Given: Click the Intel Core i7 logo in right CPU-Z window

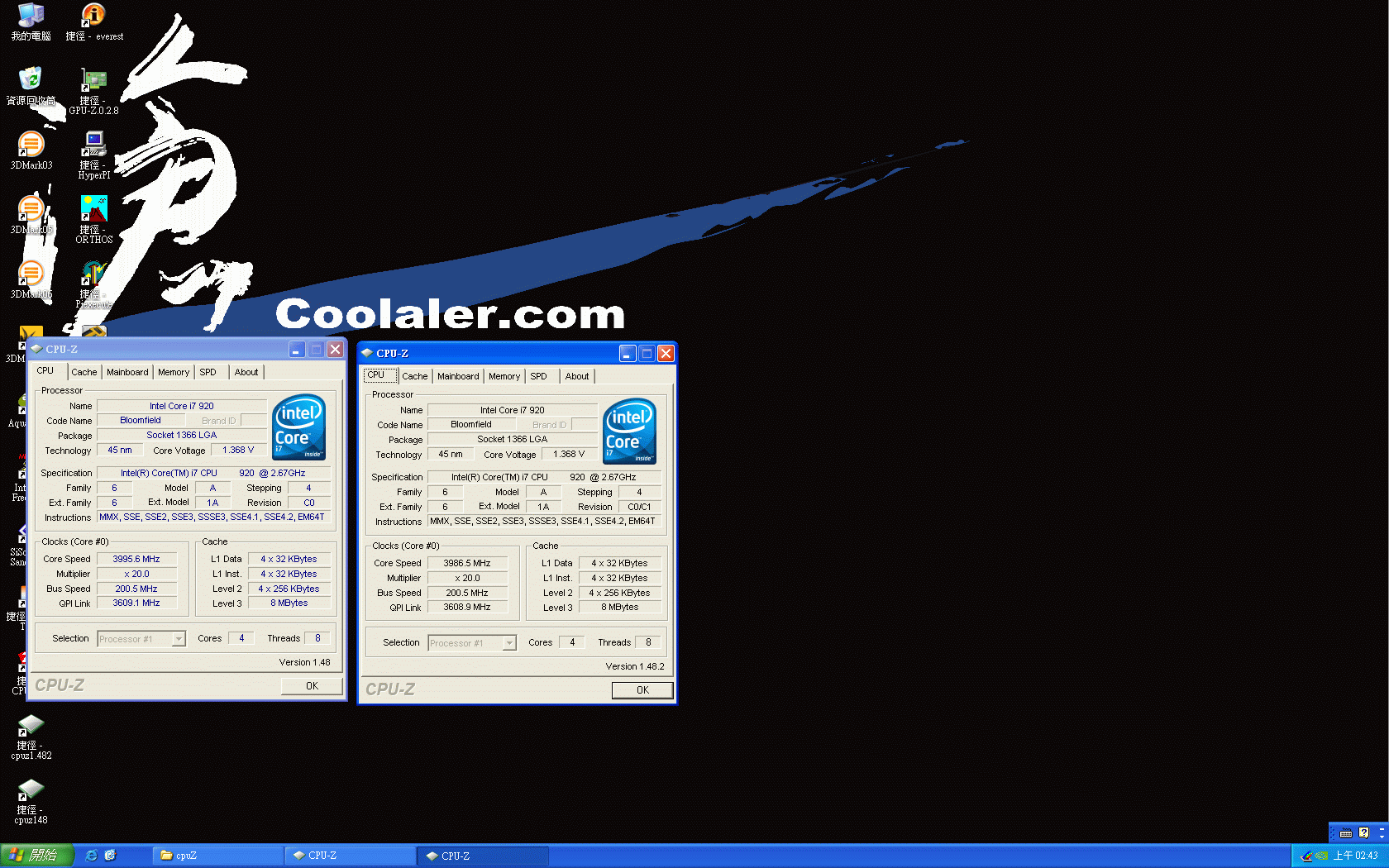Looking at the screenshot, I should coord(629,431).
